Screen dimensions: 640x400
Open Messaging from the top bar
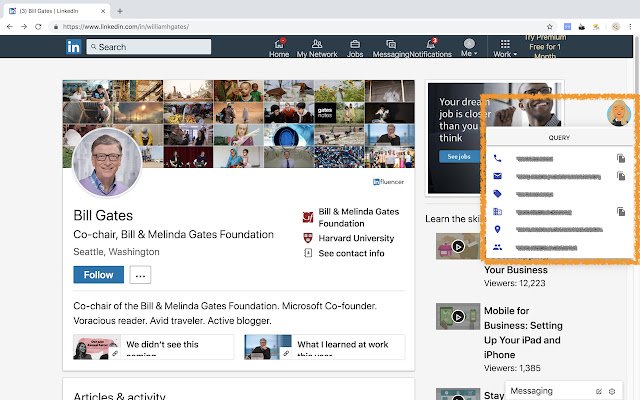(x=391, y=47)
